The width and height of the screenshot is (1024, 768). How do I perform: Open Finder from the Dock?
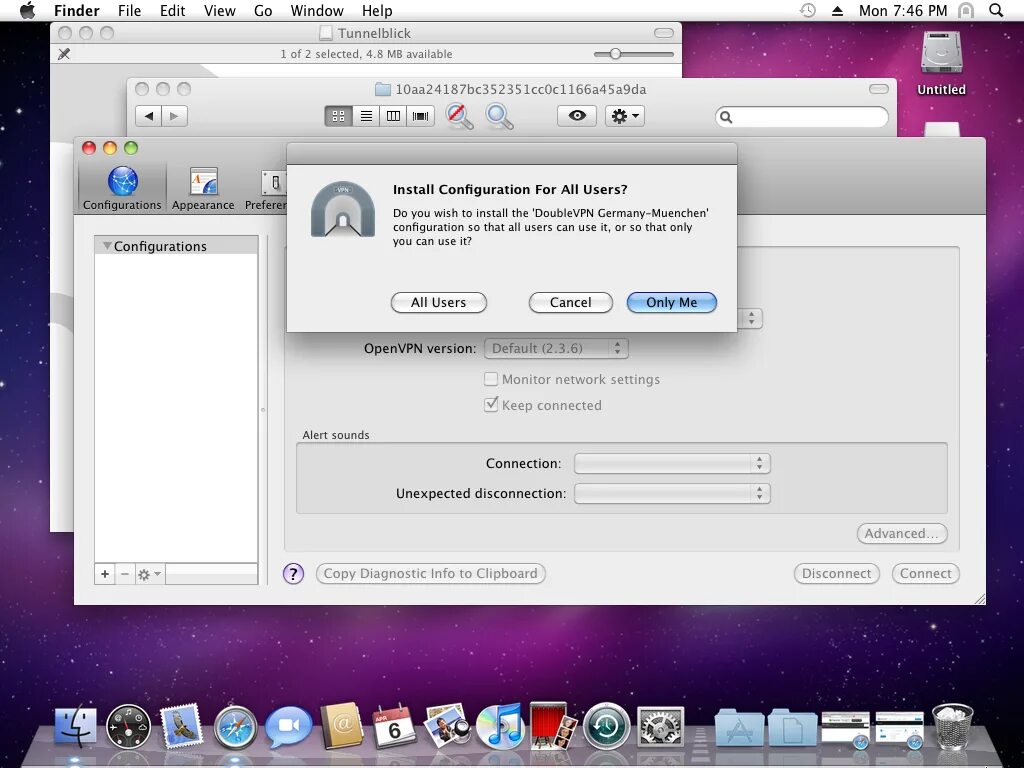76,726
